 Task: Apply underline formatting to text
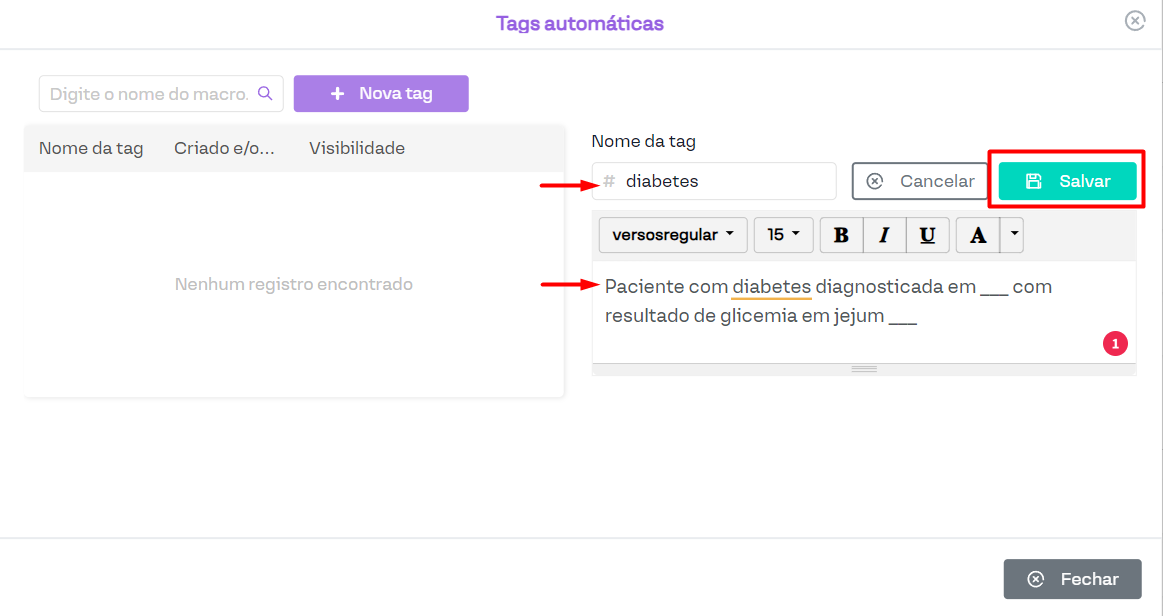point(927,235)
